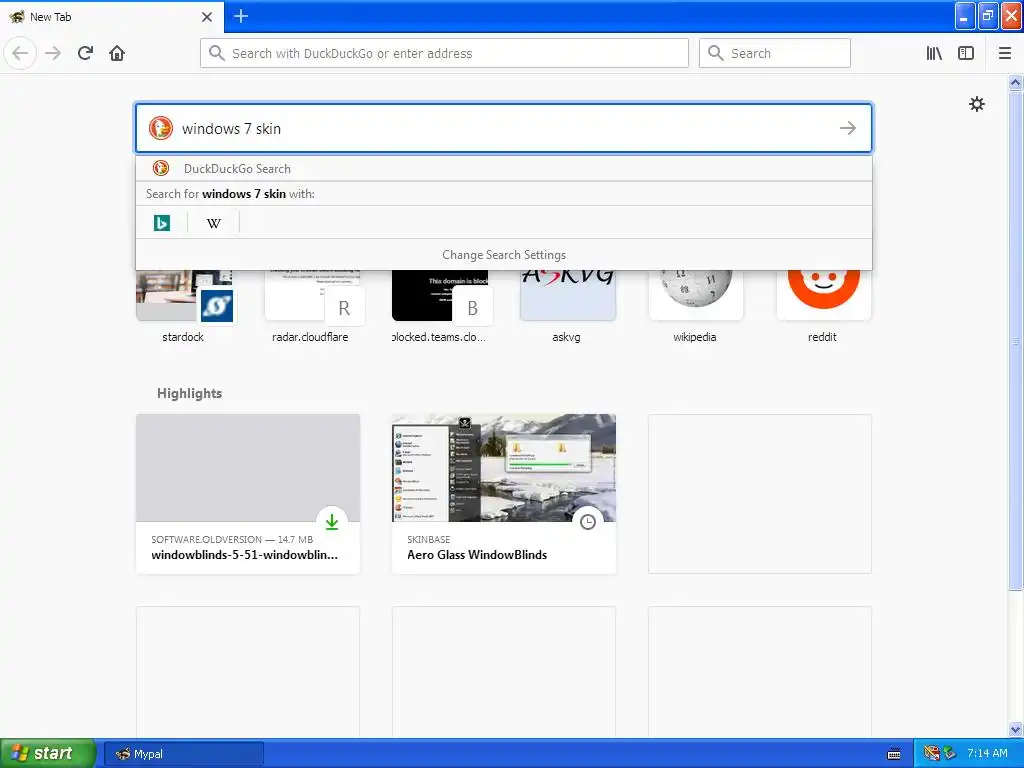Go back with the back arrow button
This screenshot has width=1024, height=768.
click(20, 53)
